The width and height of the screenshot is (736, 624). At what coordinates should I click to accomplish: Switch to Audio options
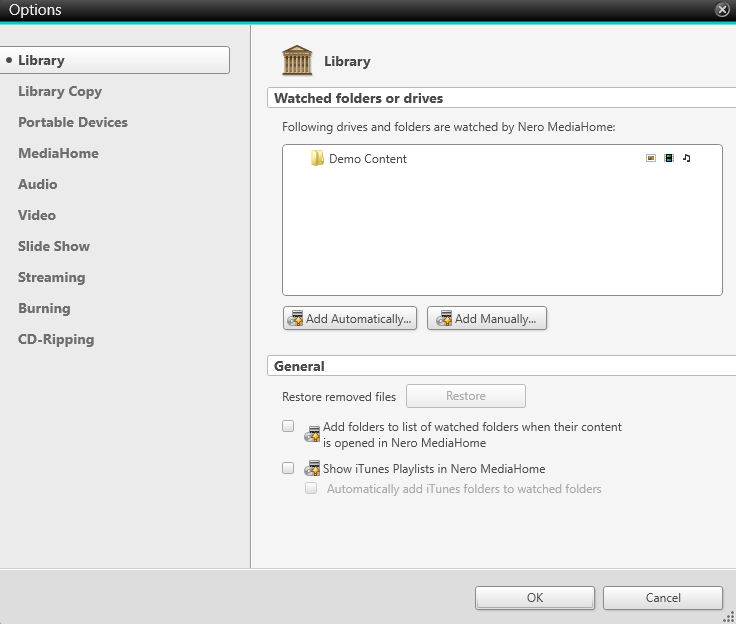38,184
